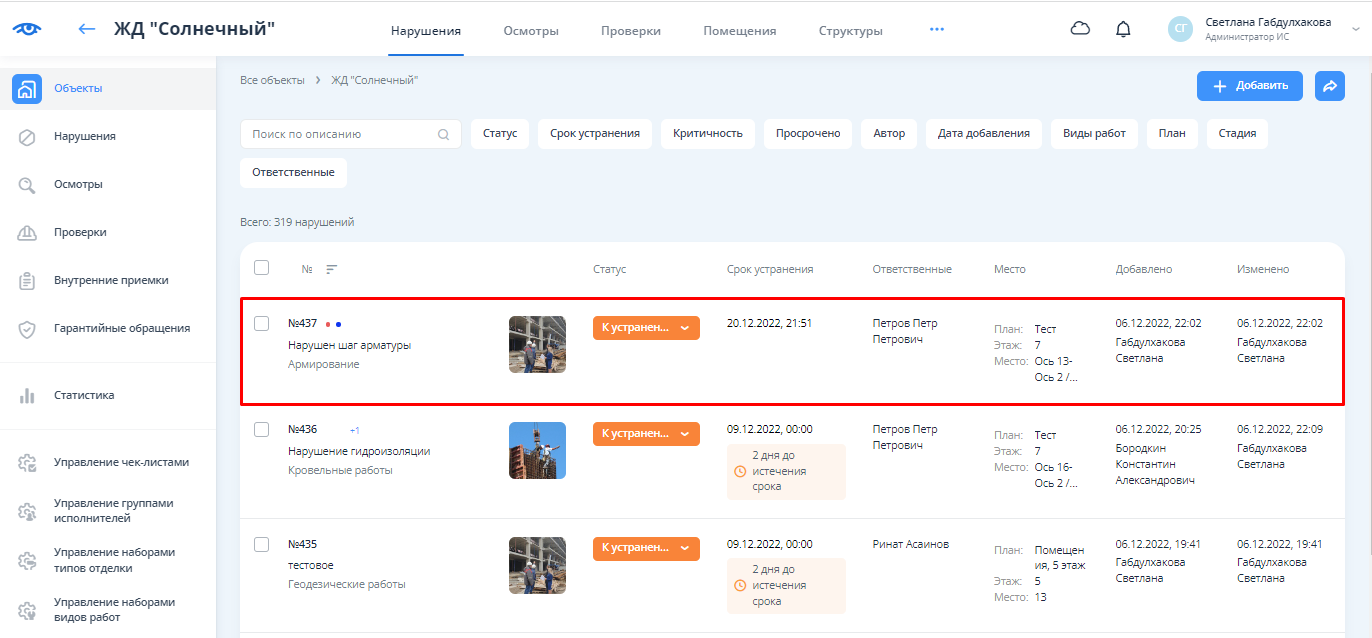Tick the checkbox for violation №437
This screenshot has height=638, width=1372.
click(262, 323)
